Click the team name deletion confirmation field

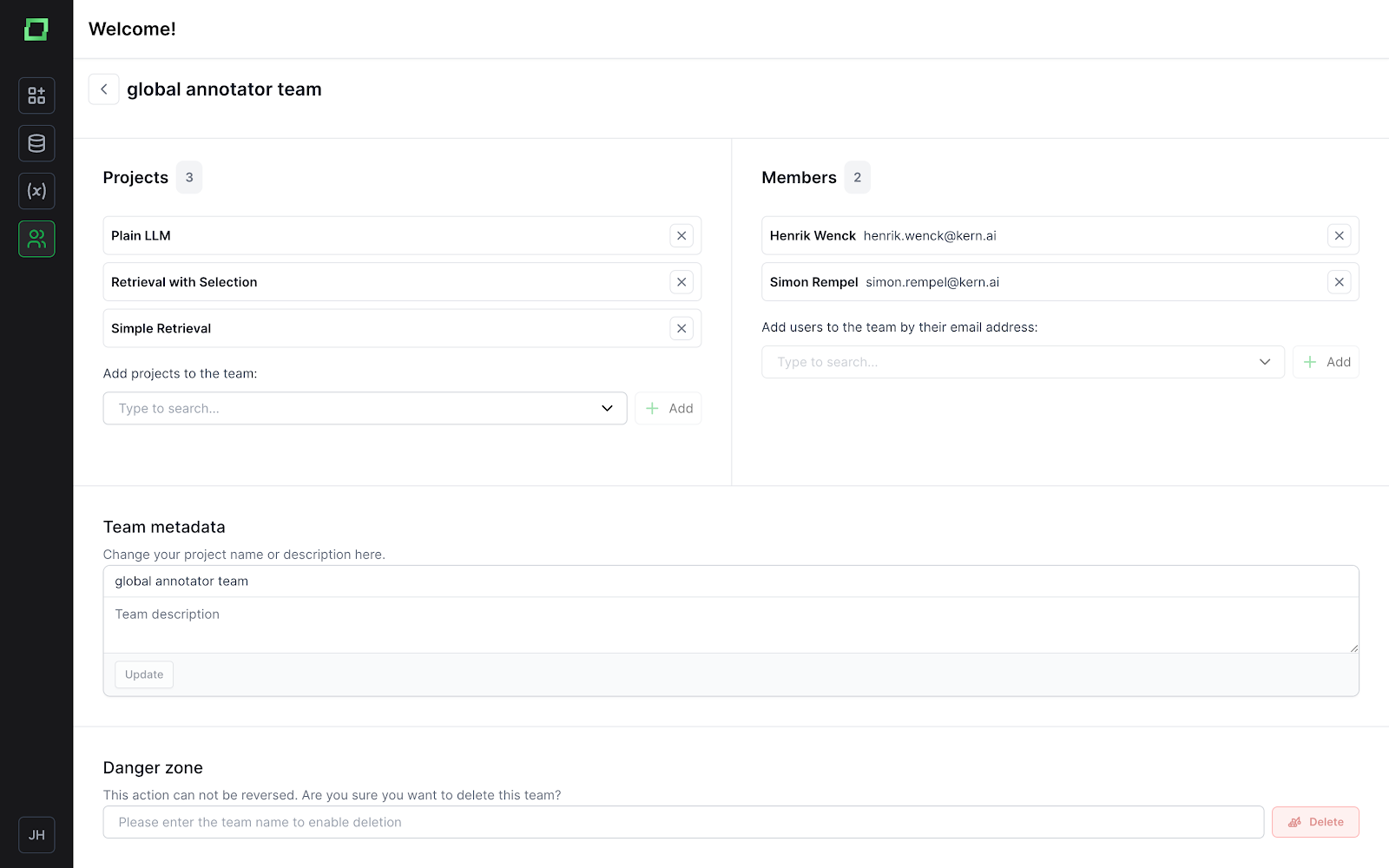click(x=683, y=822)
